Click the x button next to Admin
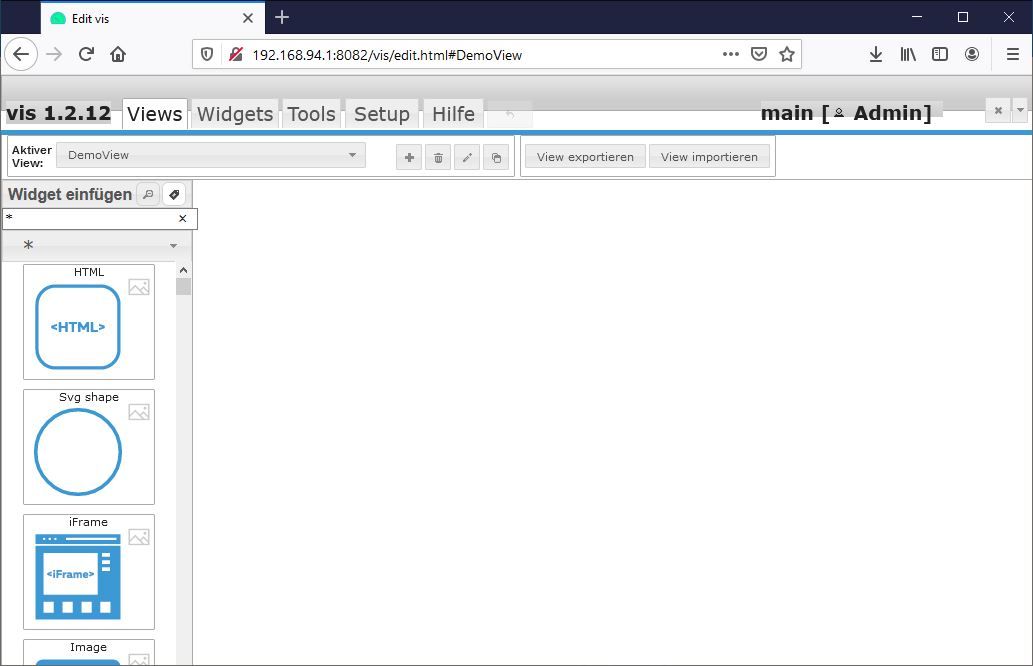 (x=998, y=110)
